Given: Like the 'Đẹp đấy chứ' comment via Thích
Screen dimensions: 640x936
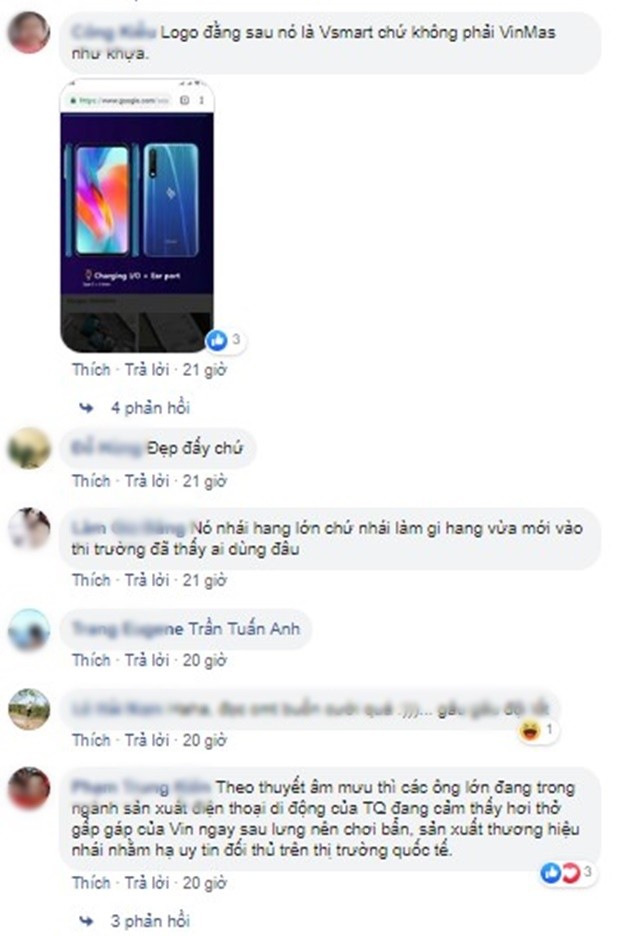Looking at the screenshot, I should coord(91,481).
